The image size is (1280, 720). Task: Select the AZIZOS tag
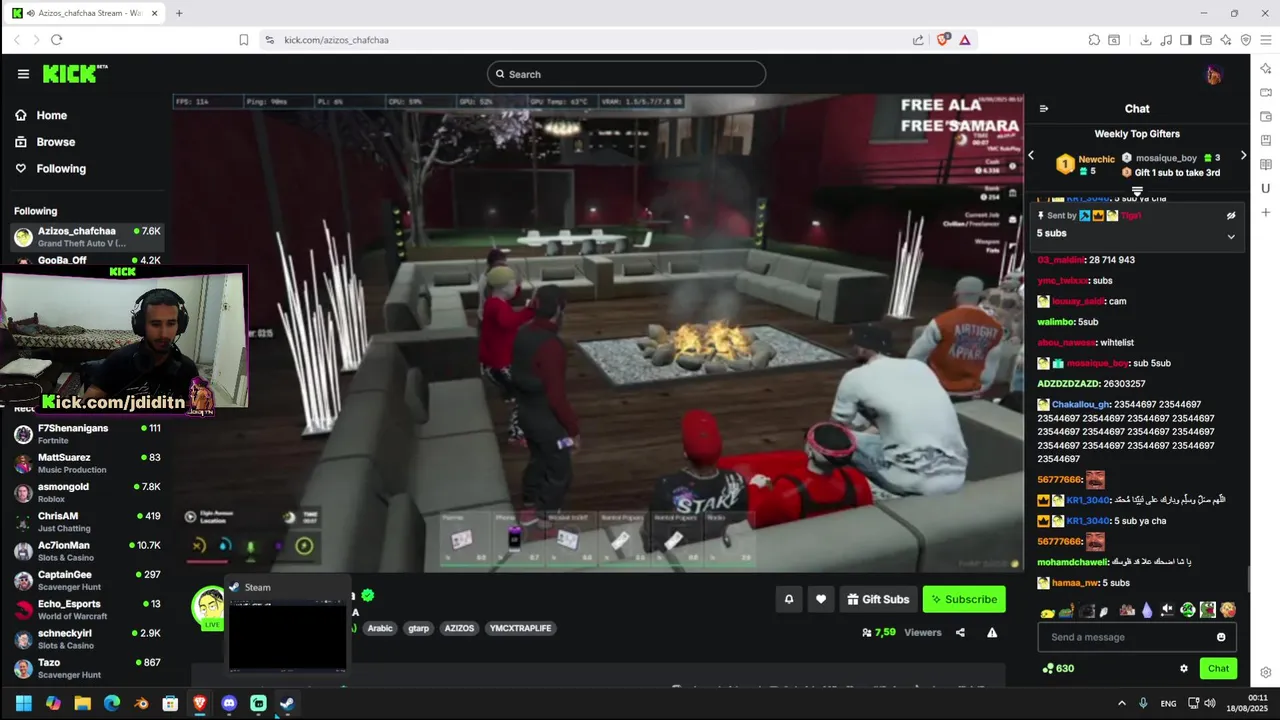(x=459, y=628)
